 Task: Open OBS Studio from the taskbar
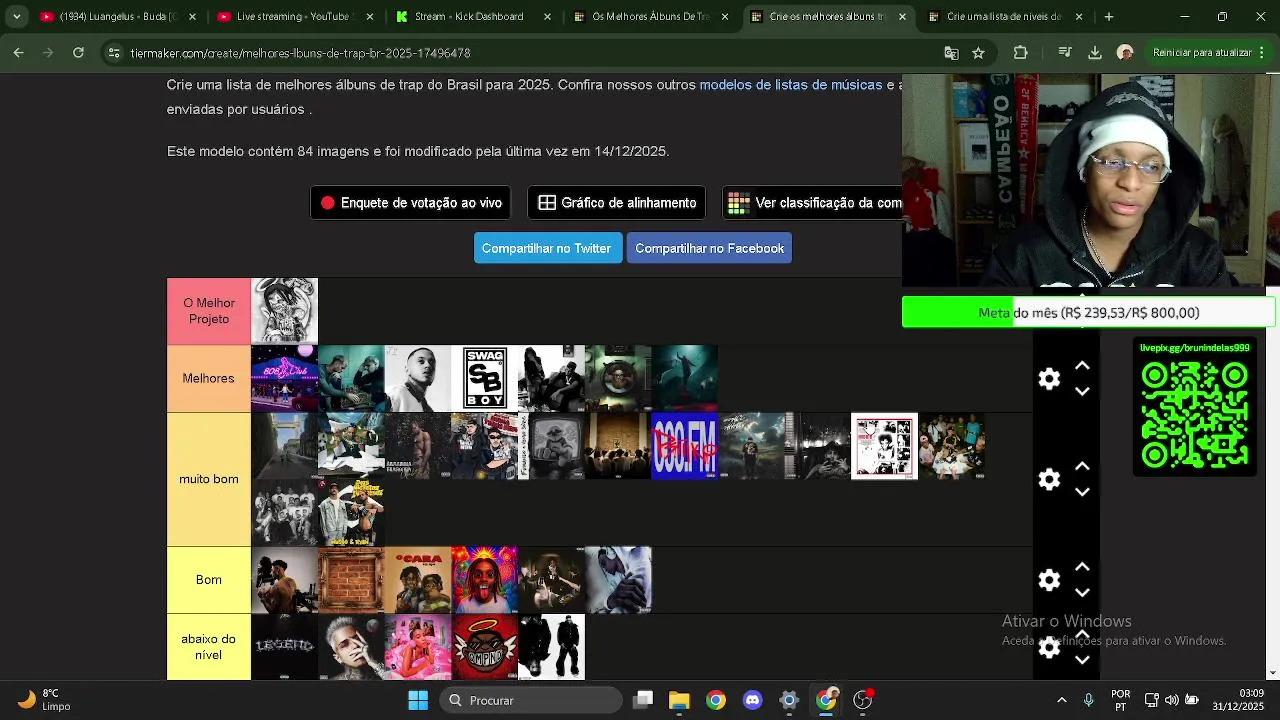click(863, 700)
